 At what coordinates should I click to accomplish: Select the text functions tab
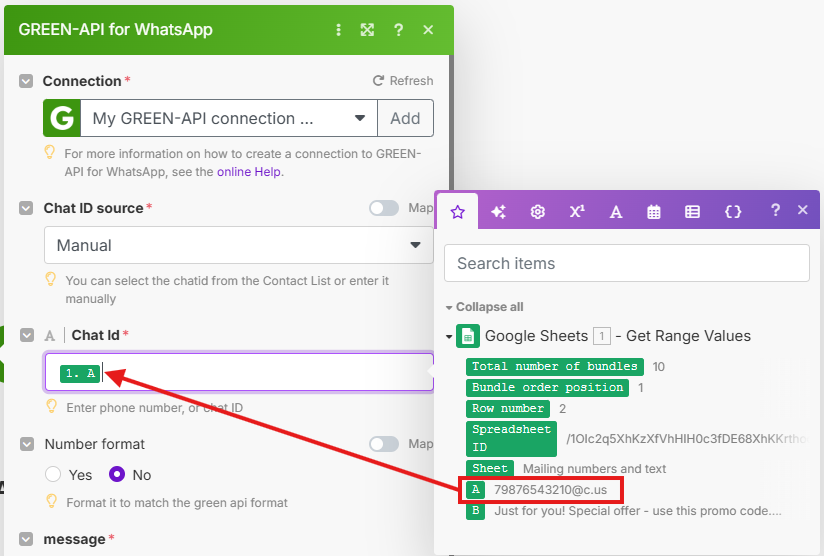[616, 211]
